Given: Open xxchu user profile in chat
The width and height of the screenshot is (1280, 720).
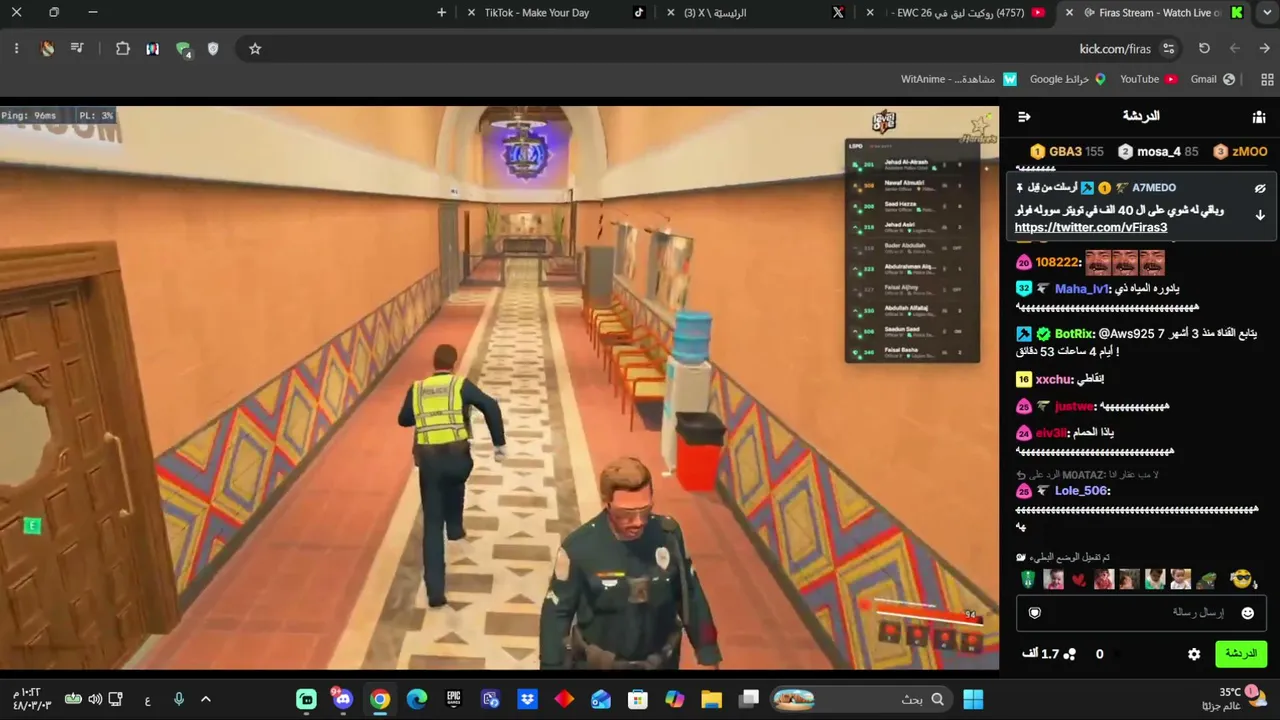Looking at the screenshot, I should click(x=1054, y=380).
